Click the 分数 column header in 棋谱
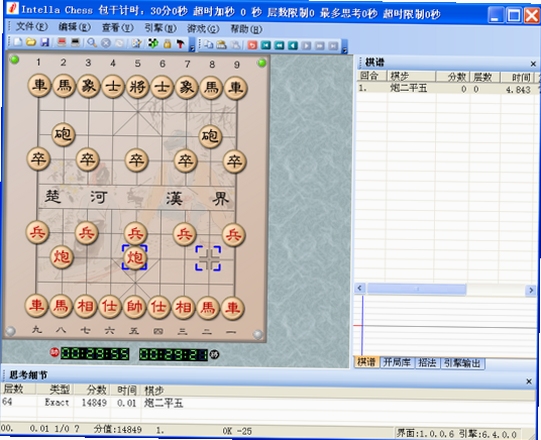 [x=452, y=77]
